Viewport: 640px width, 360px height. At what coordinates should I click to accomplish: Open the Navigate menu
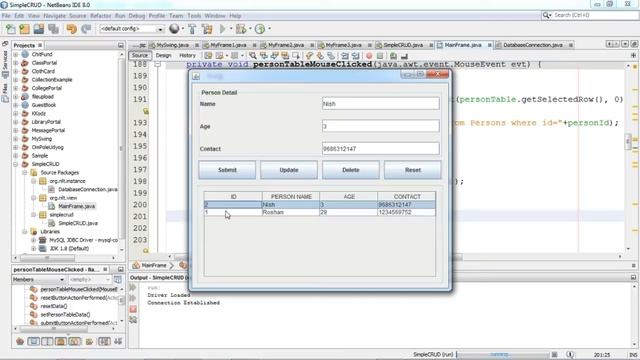pyautogui.click(x=54, y=16)
